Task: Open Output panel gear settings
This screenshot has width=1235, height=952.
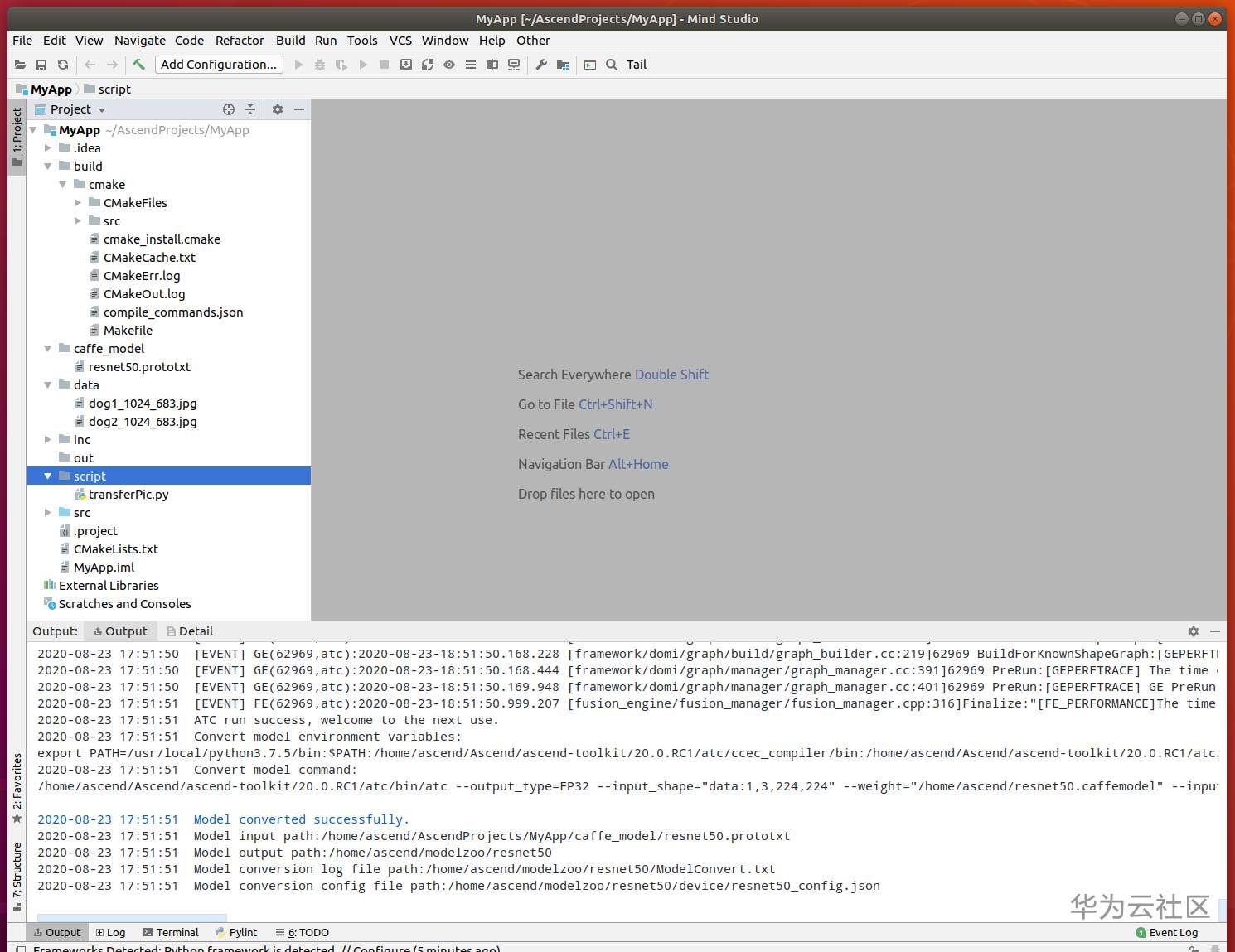Action: click(1194, 631)
